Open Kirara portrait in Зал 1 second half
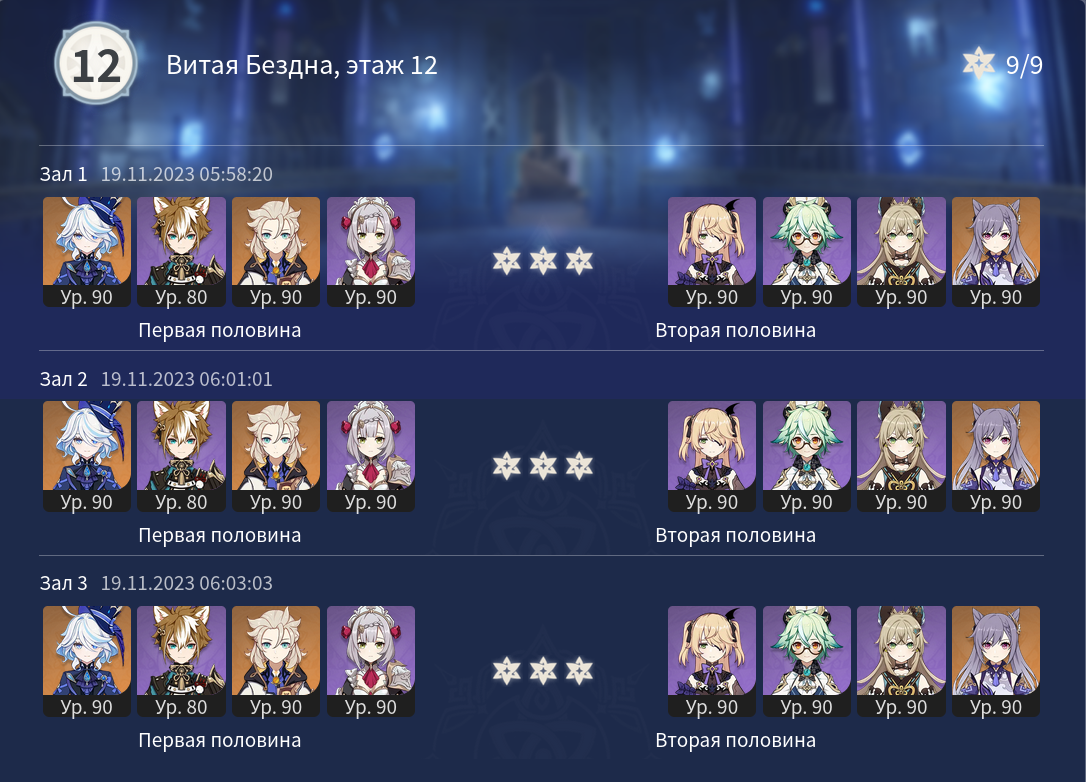 point(901,252)
